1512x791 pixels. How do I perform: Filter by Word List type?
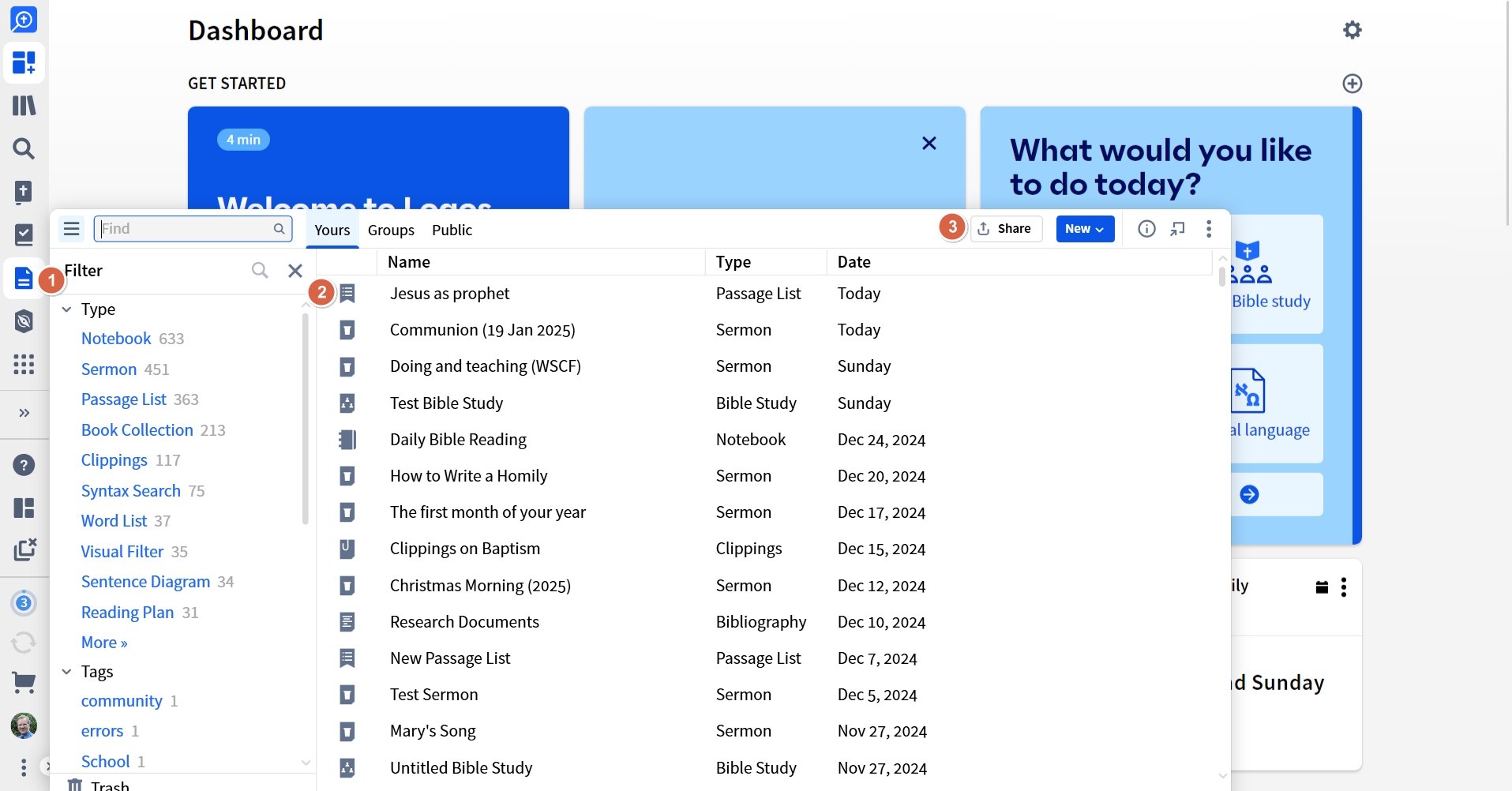(x=114, y=521)
